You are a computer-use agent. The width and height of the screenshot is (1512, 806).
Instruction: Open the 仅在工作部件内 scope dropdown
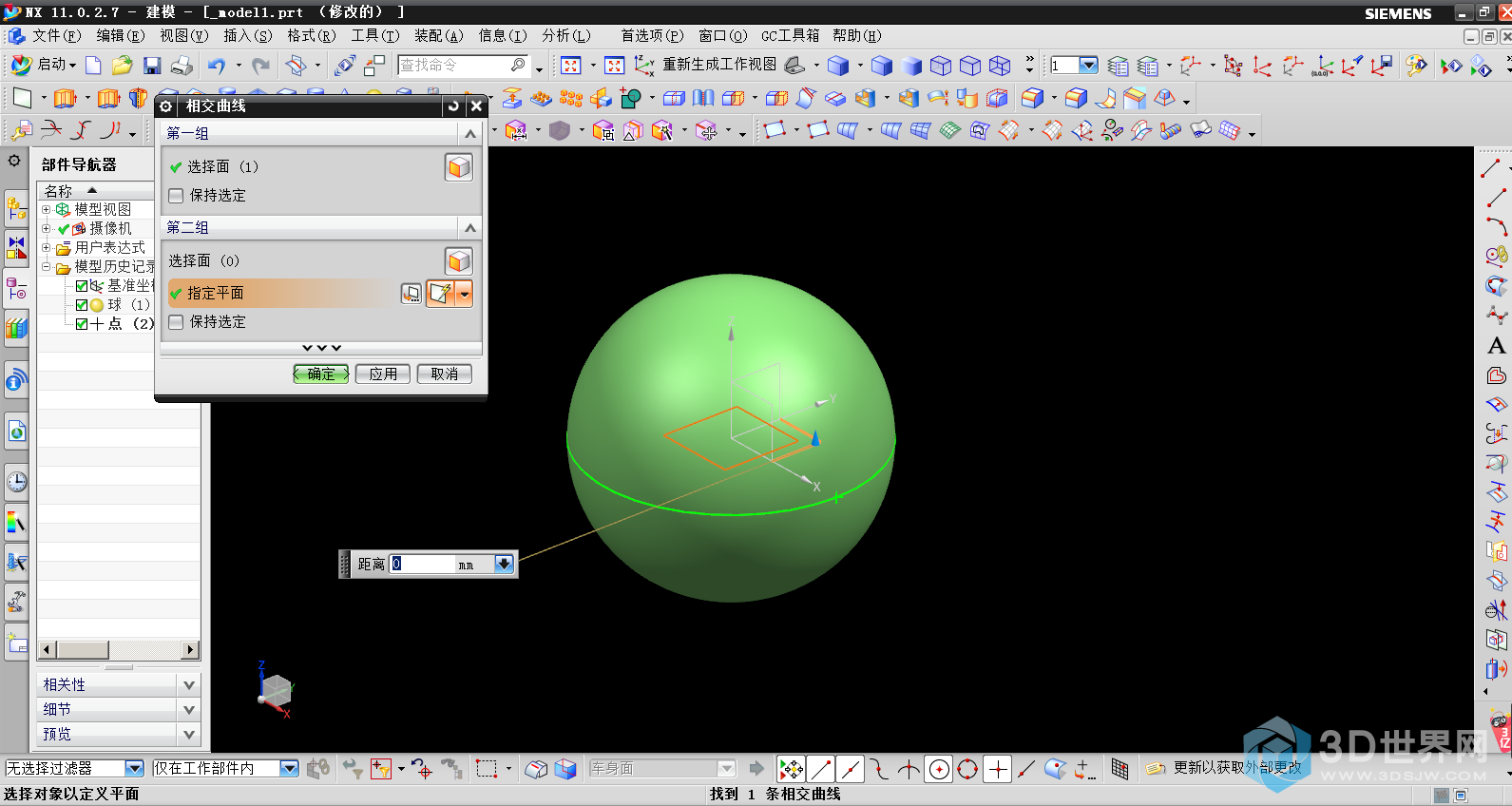[290, 768]
